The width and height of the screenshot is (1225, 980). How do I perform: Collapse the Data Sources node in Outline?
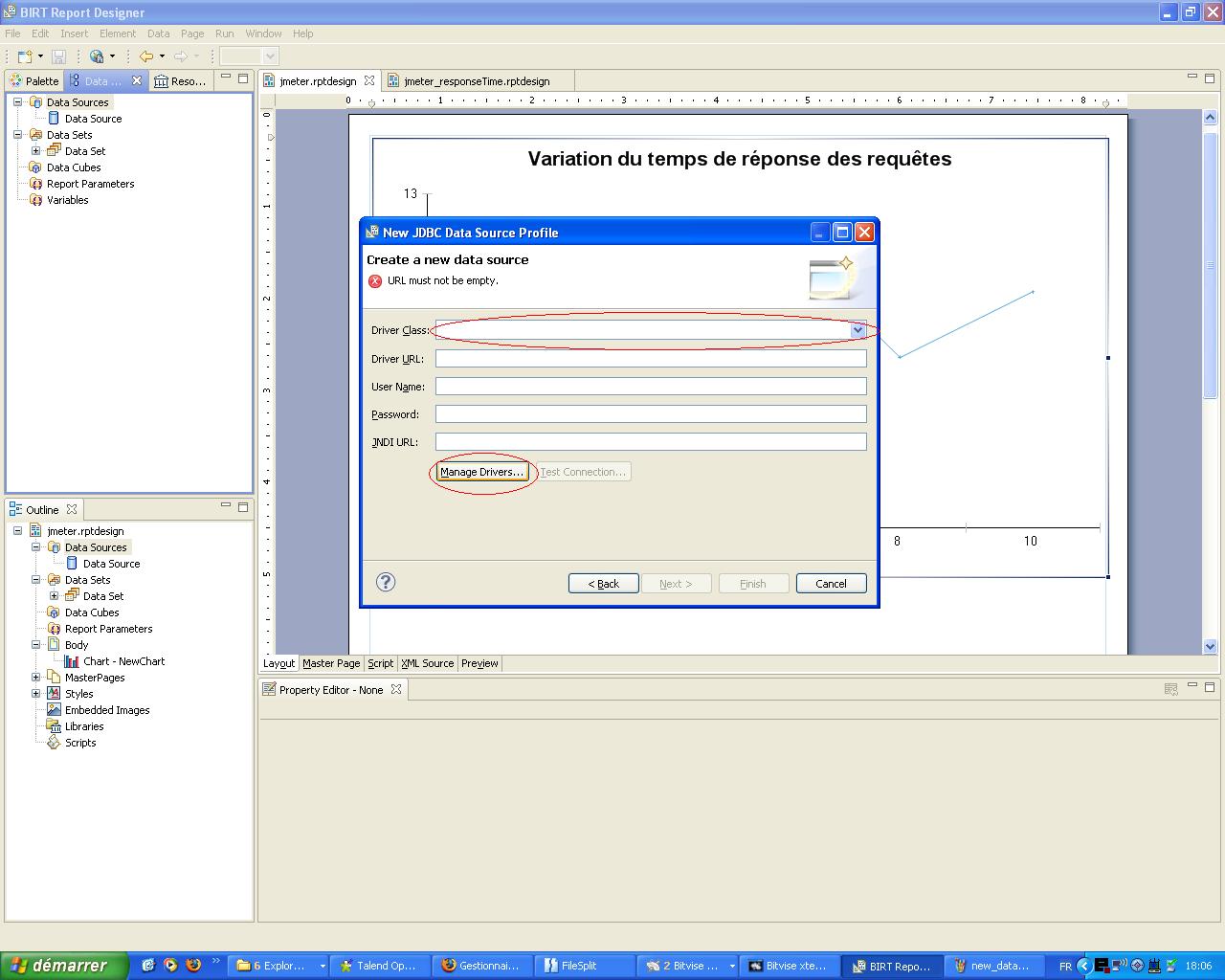coord(35,546)
